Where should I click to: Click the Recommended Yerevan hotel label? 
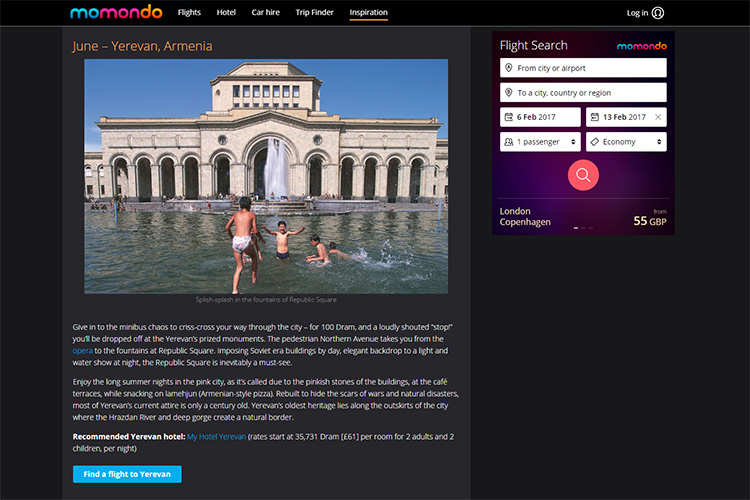tap(129, 436)
